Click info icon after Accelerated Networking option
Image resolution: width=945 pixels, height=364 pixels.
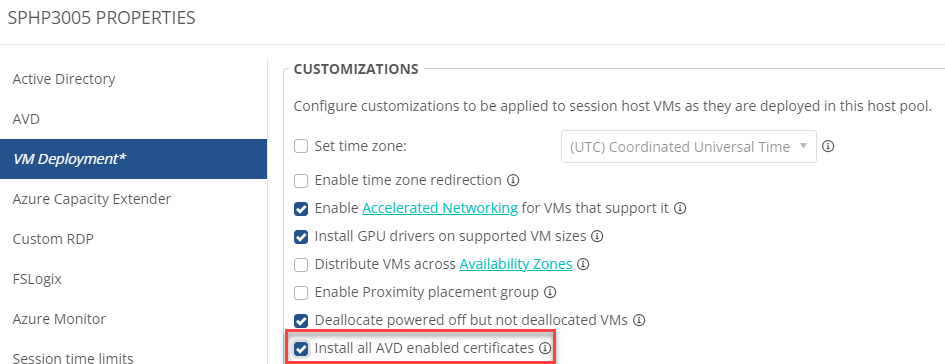680,209
